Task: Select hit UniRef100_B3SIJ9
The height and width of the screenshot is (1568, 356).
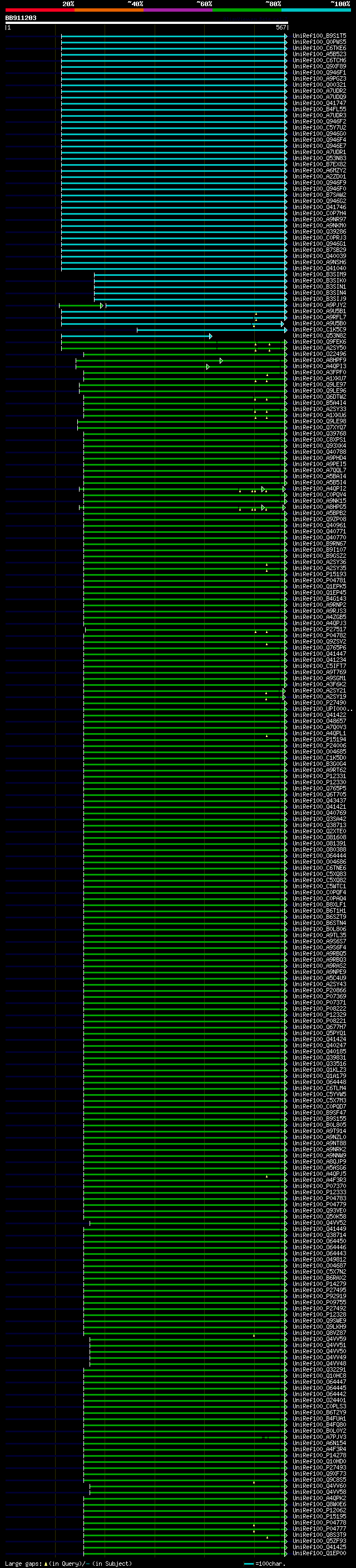Action: coord(319,299)
